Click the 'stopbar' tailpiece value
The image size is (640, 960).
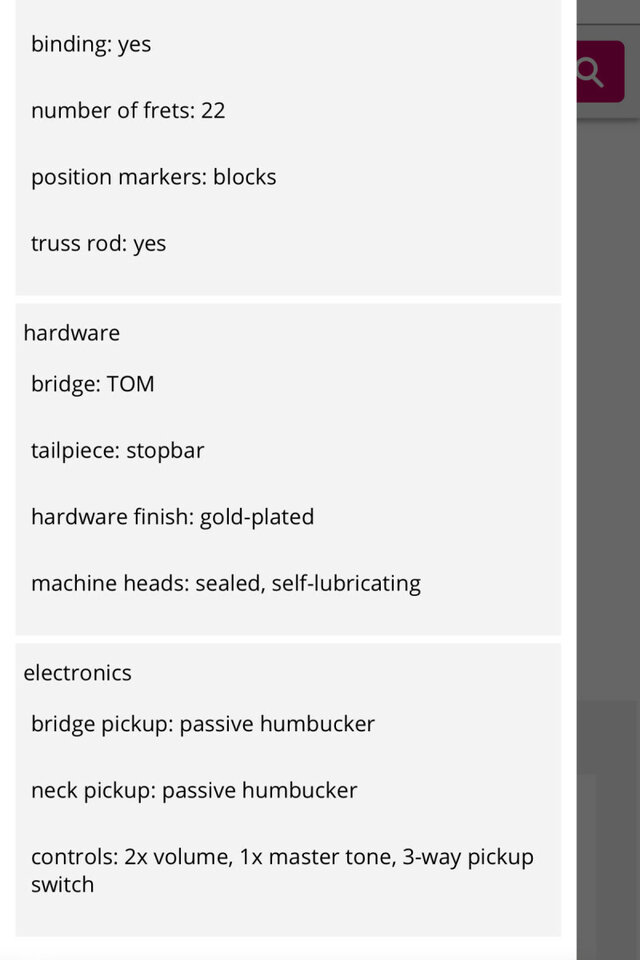[x=165, y=451]
